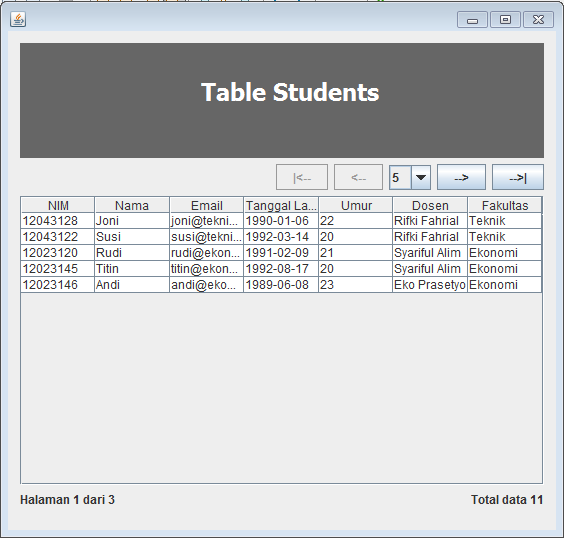Select email cell titin@ekon...
The image size is (564, 538).
pyautogui.click(x=207, y=269)
